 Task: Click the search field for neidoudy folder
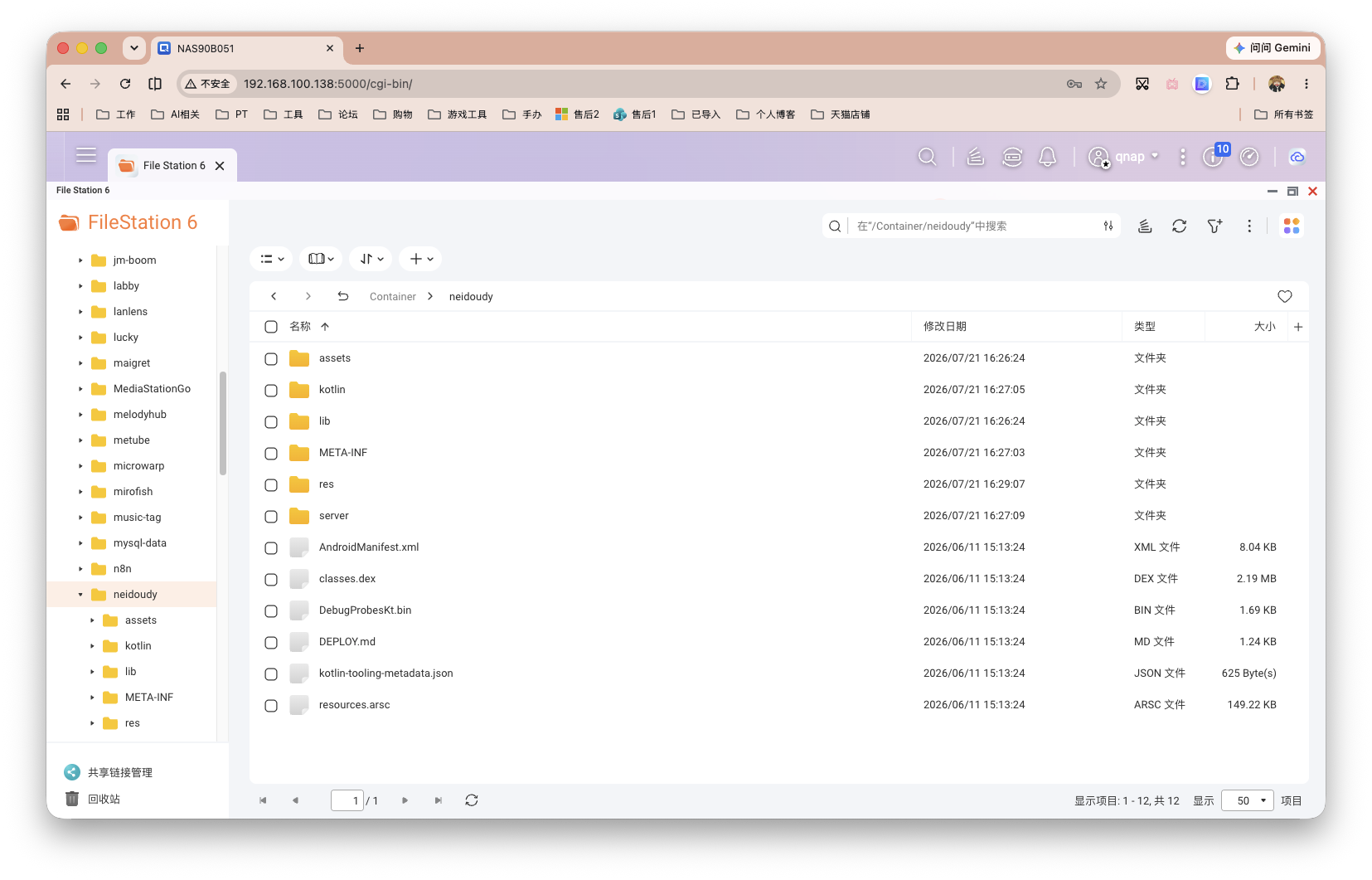click(974, 226)
